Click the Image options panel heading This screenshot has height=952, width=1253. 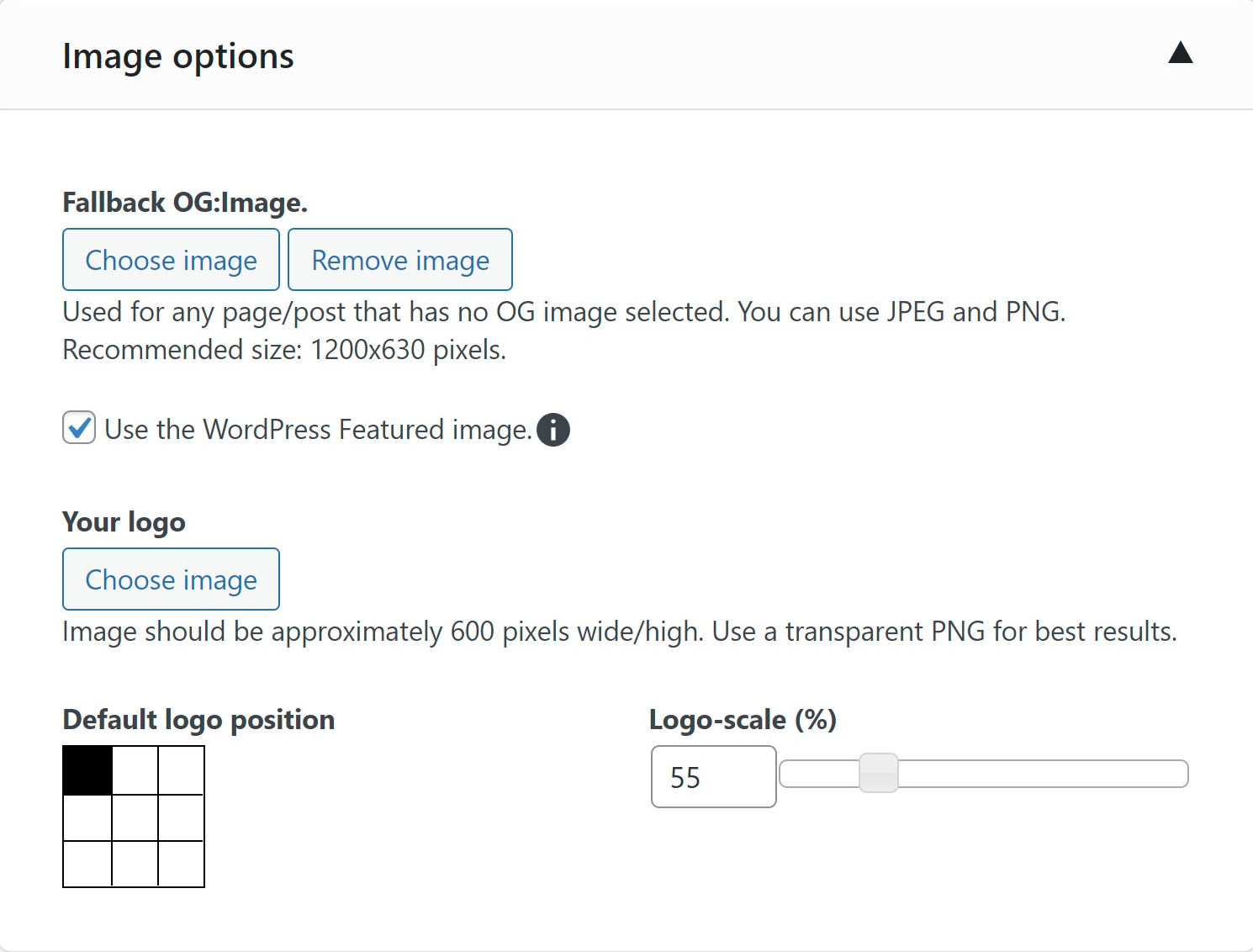click(x=178, y=56)
